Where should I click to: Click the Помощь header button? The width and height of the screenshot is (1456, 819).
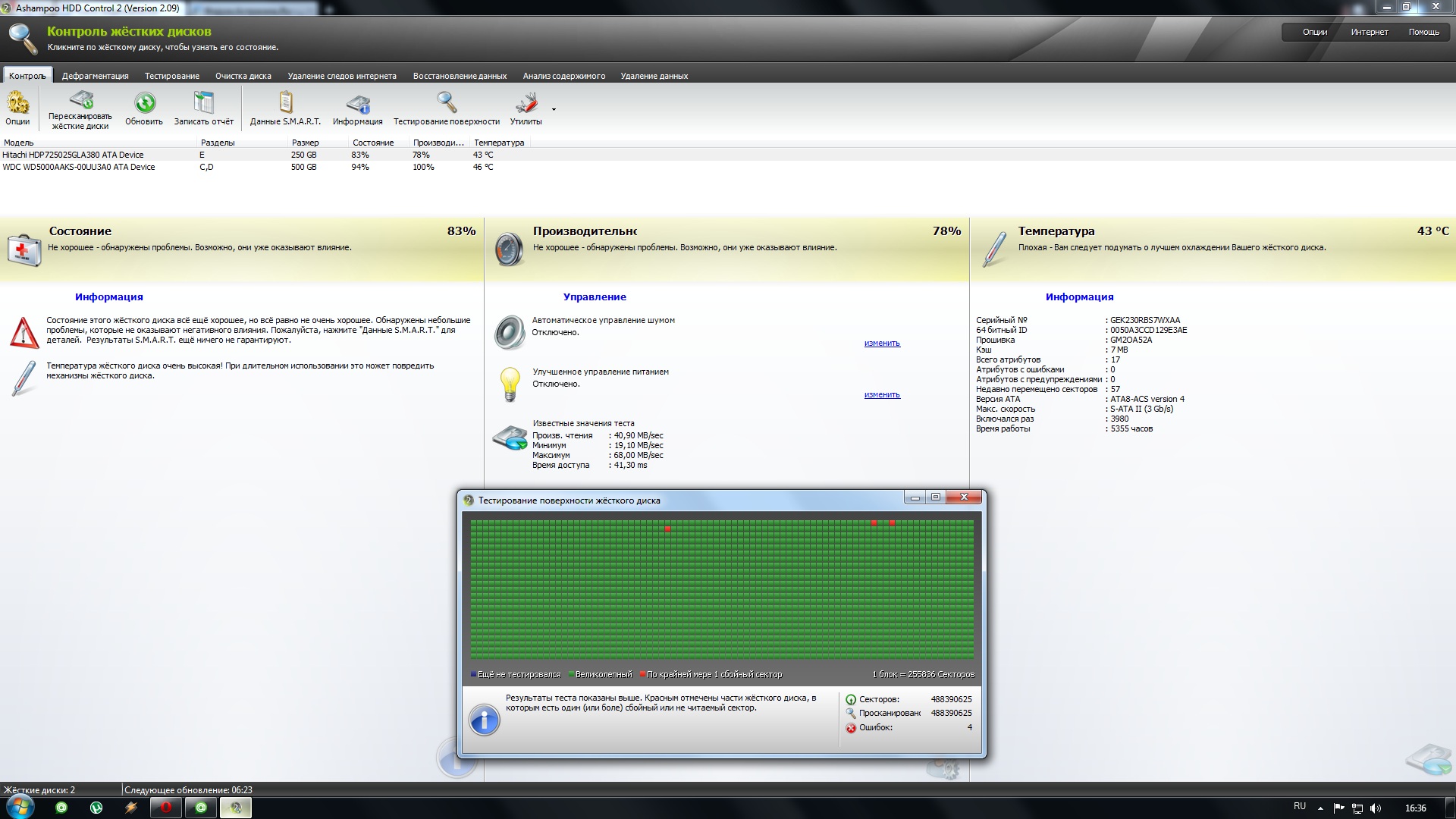coord(1424,32)
